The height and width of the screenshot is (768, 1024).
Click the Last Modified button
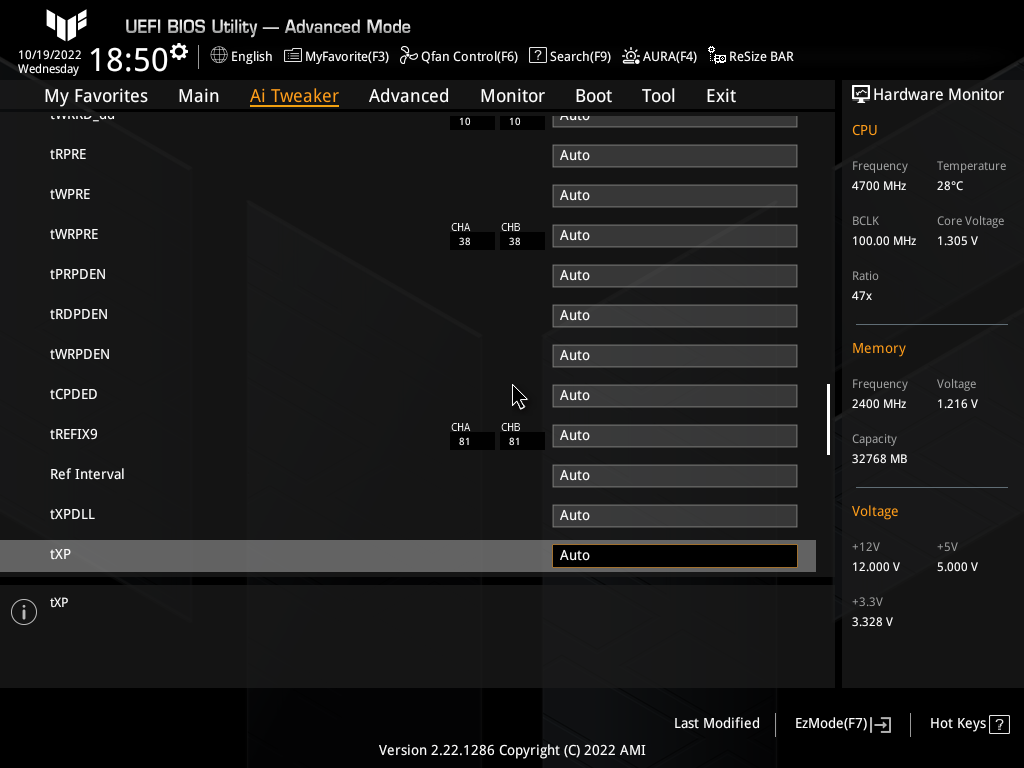tap(717, 723)
